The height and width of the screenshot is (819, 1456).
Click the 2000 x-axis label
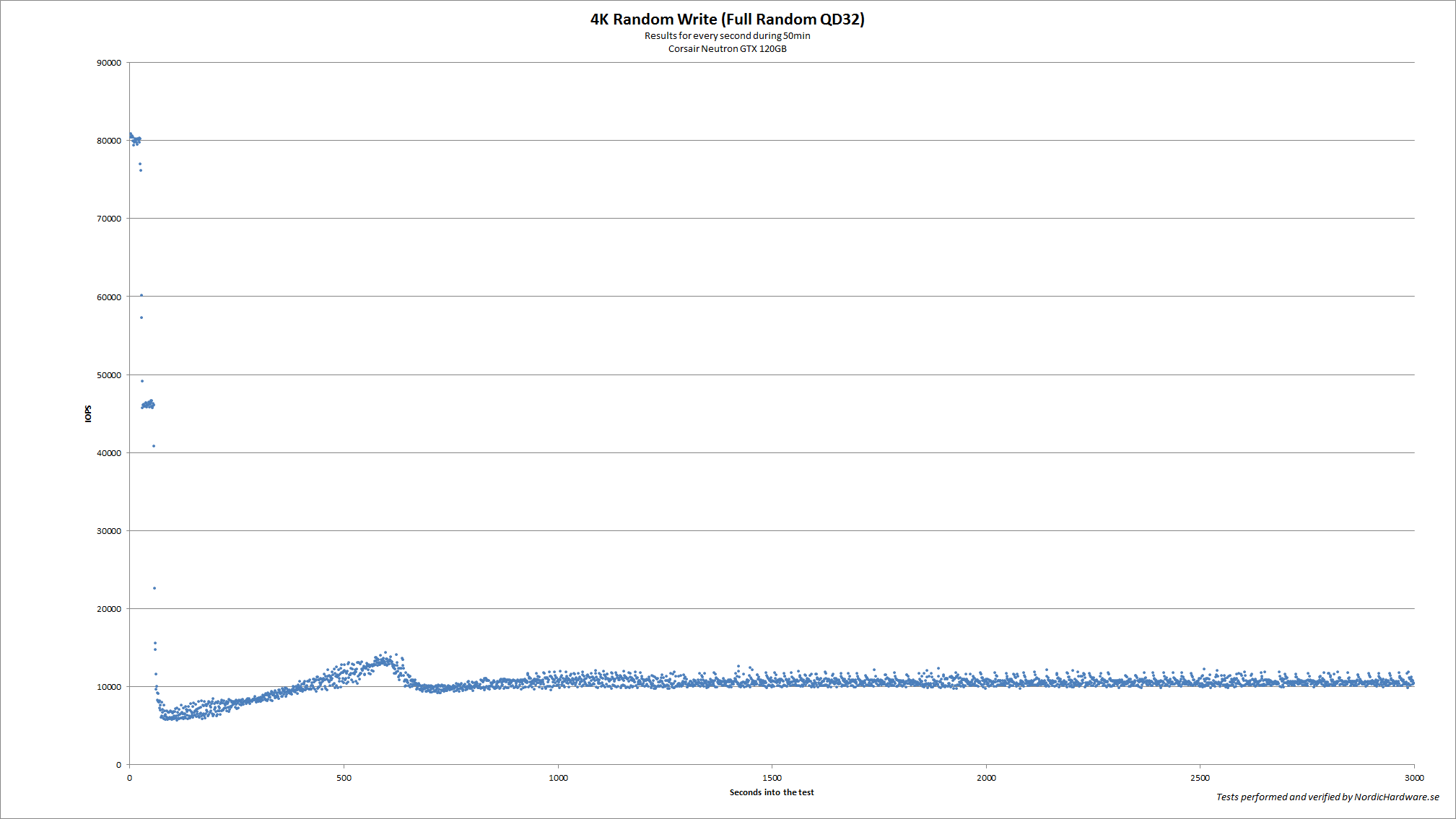pyautogui.click(x=986, y=778)
